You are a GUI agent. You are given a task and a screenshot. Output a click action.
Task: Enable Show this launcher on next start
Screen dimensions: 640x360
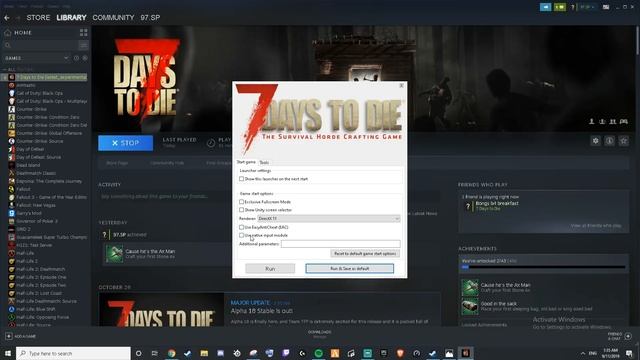point(241,179)
